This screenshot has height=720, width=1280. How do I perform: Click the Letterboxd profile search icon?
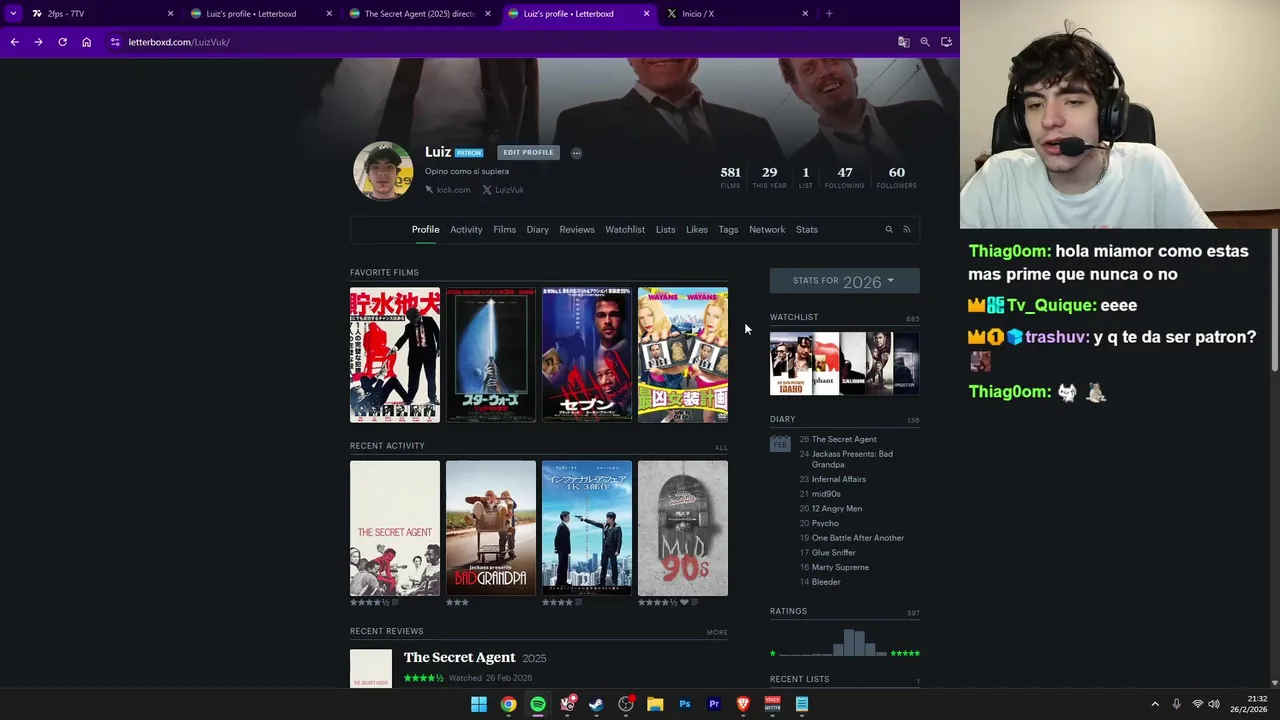click(888, 230)
